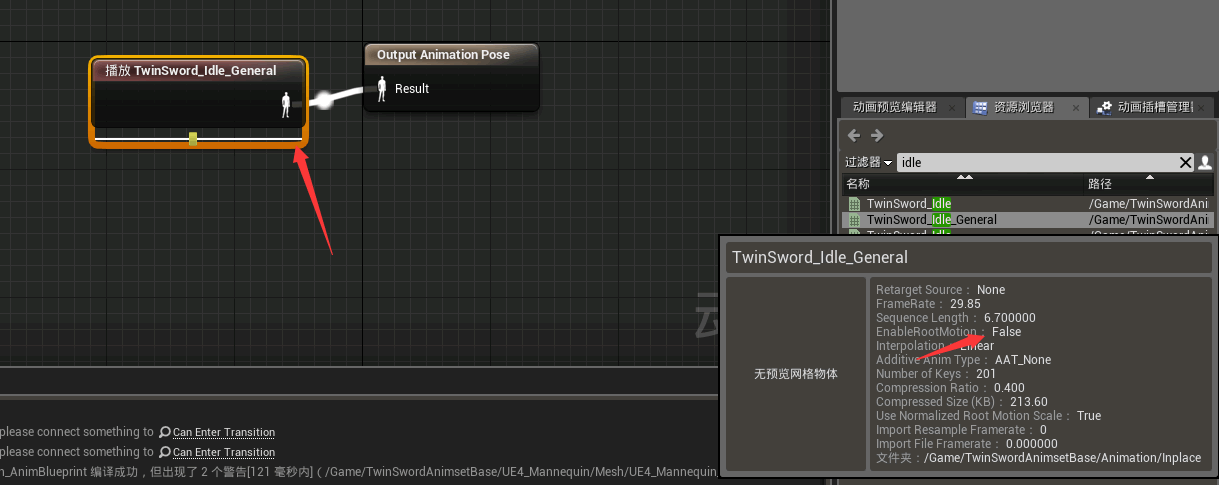Sort the asset list by 路径 column
Image resolution: width=1219 pixels, height=485 pixels.
click(x=1150, y=184)
